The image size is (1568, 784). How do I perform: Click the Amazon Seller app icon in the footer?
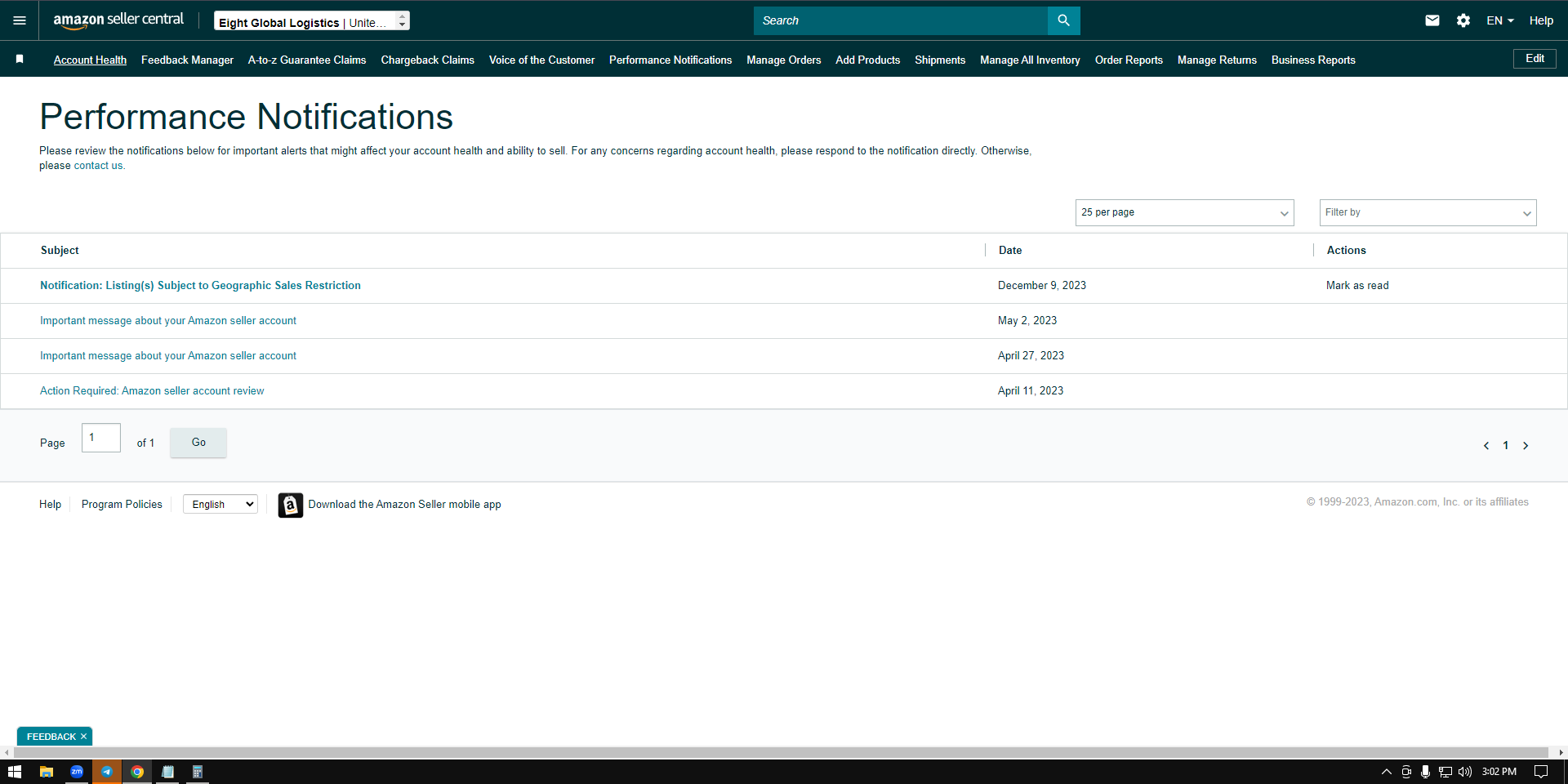pos(291,505)
